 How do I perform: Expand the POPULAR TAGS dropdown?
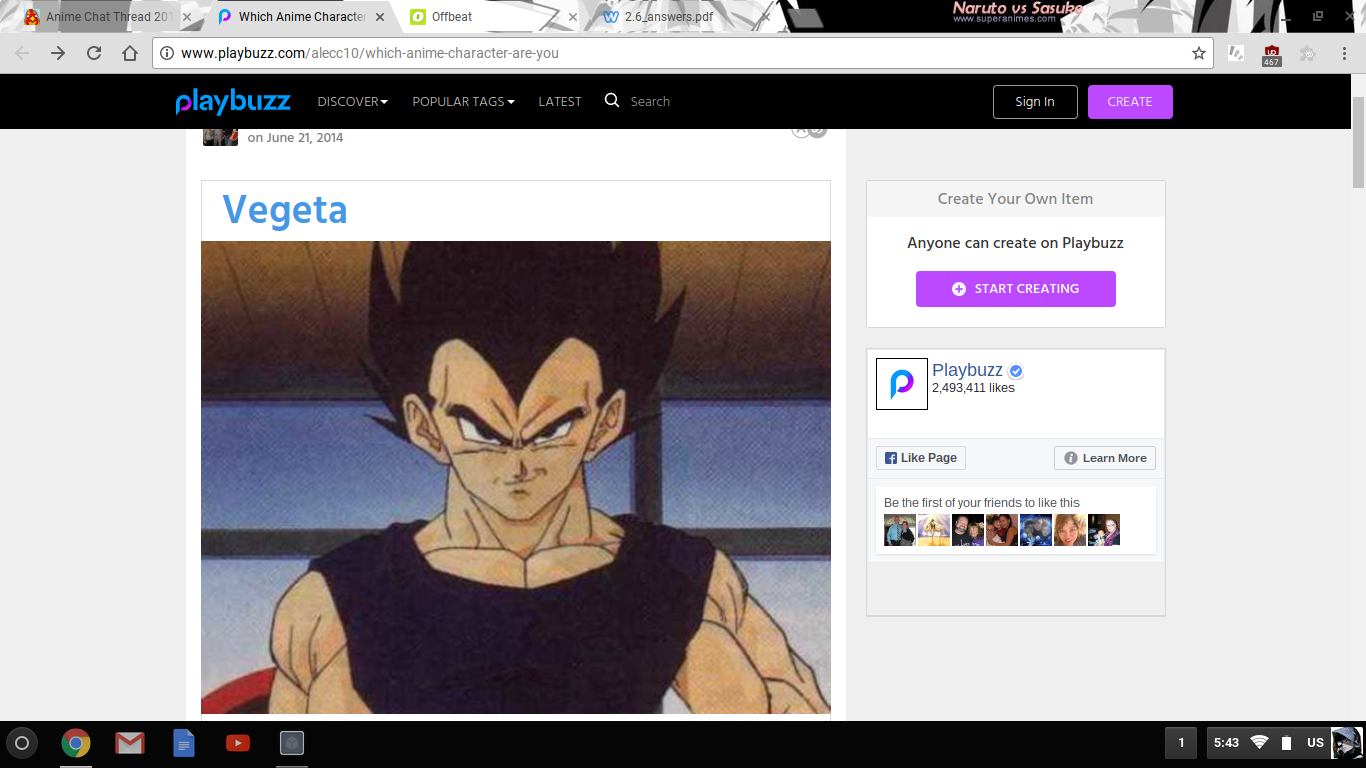463,101
